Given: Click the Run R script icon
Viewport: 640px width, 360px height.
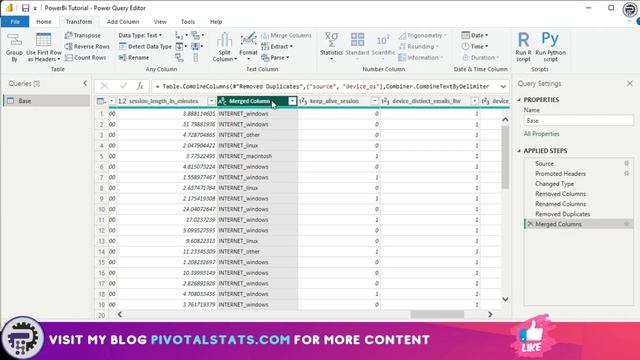Looking at the screenshot, I should 523,40.
